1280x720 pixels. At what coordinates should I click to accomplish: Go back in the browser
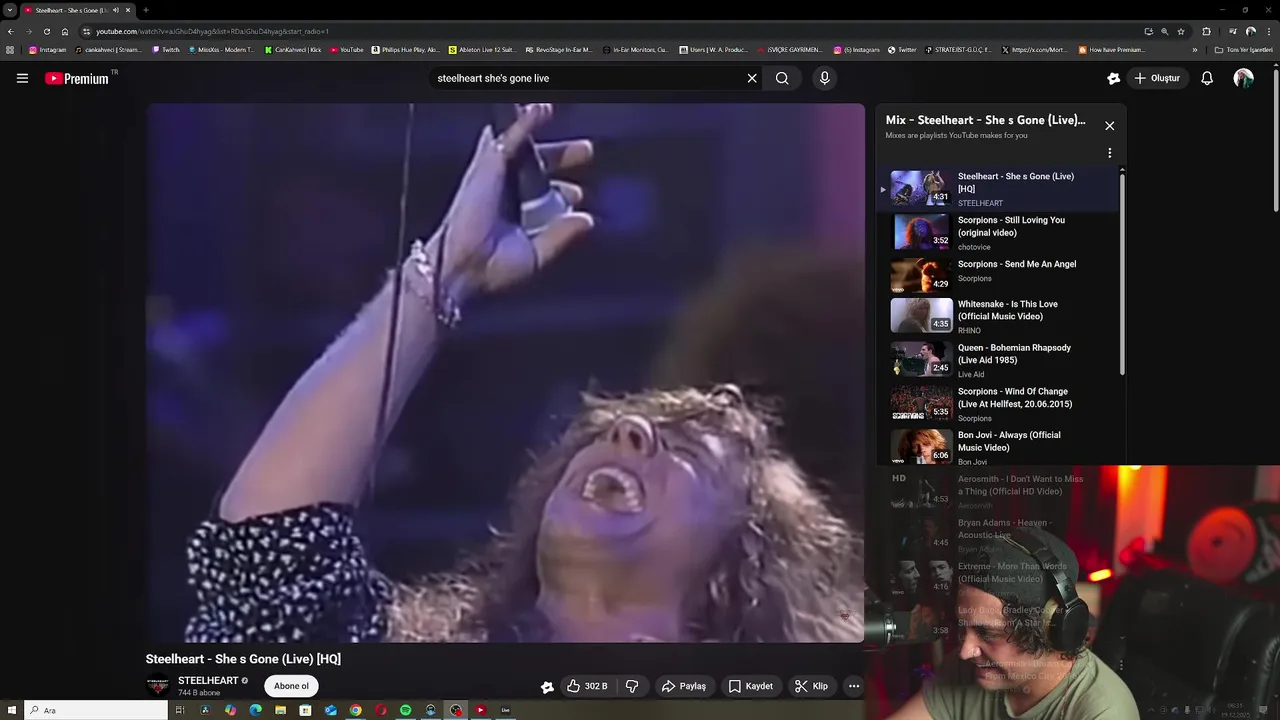[x=10, y=31]
